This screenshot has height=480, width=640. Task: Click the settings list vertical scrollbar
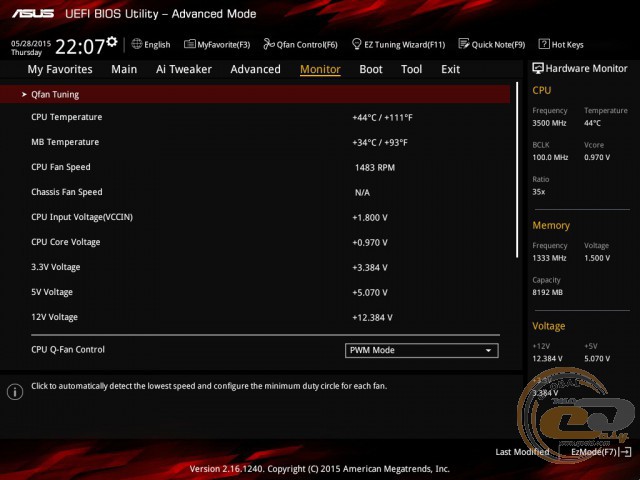pyautogui.click(x=517, y=169)
